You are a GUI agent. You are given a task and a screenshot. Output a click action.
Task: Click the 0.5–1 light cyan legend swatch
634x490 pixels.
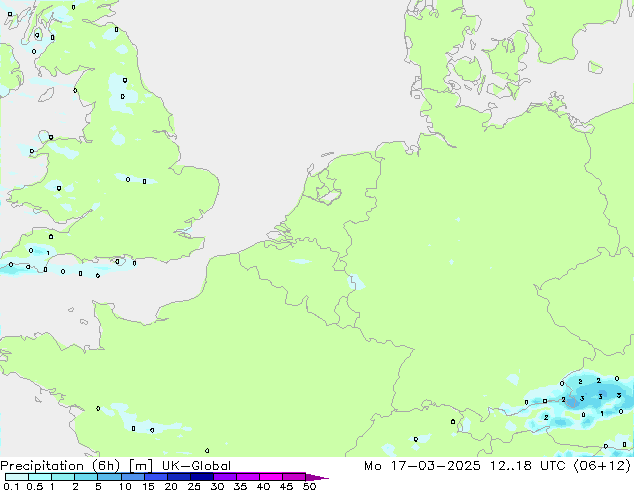click(40, 477)
